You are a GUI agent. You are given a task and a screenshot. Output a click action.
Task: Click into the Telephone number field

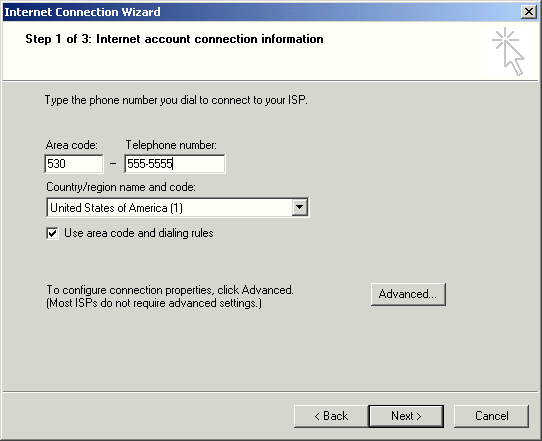pos(175,163)
